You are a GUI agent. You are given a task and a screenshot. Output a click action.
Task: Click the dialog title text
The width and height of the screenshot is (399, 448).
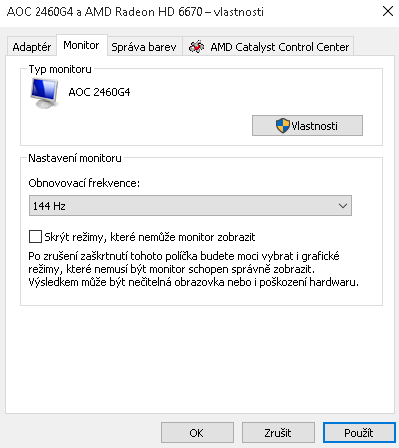[135, 12]
